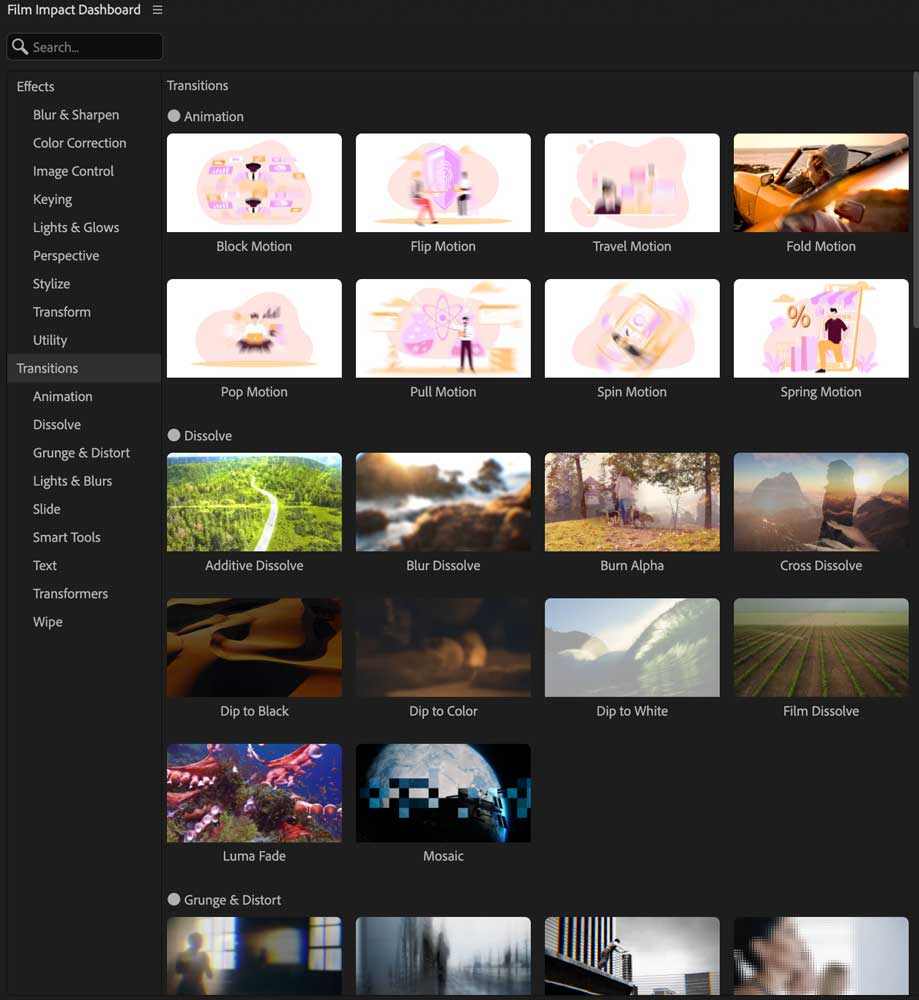Select the Cross Dissolve transition thumbnail
Image resolution: width=919 pixels, height=1000 pixels.
click(x=820, y=502)
